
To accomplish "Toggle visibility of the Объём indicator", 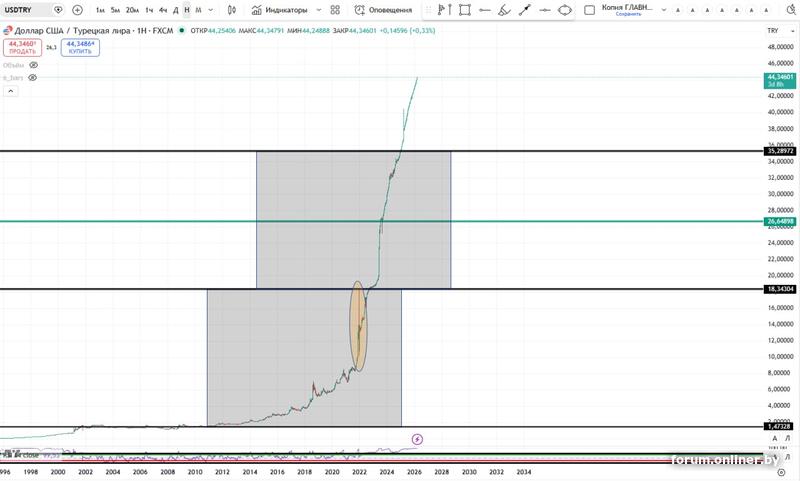I will pos(34,65).
